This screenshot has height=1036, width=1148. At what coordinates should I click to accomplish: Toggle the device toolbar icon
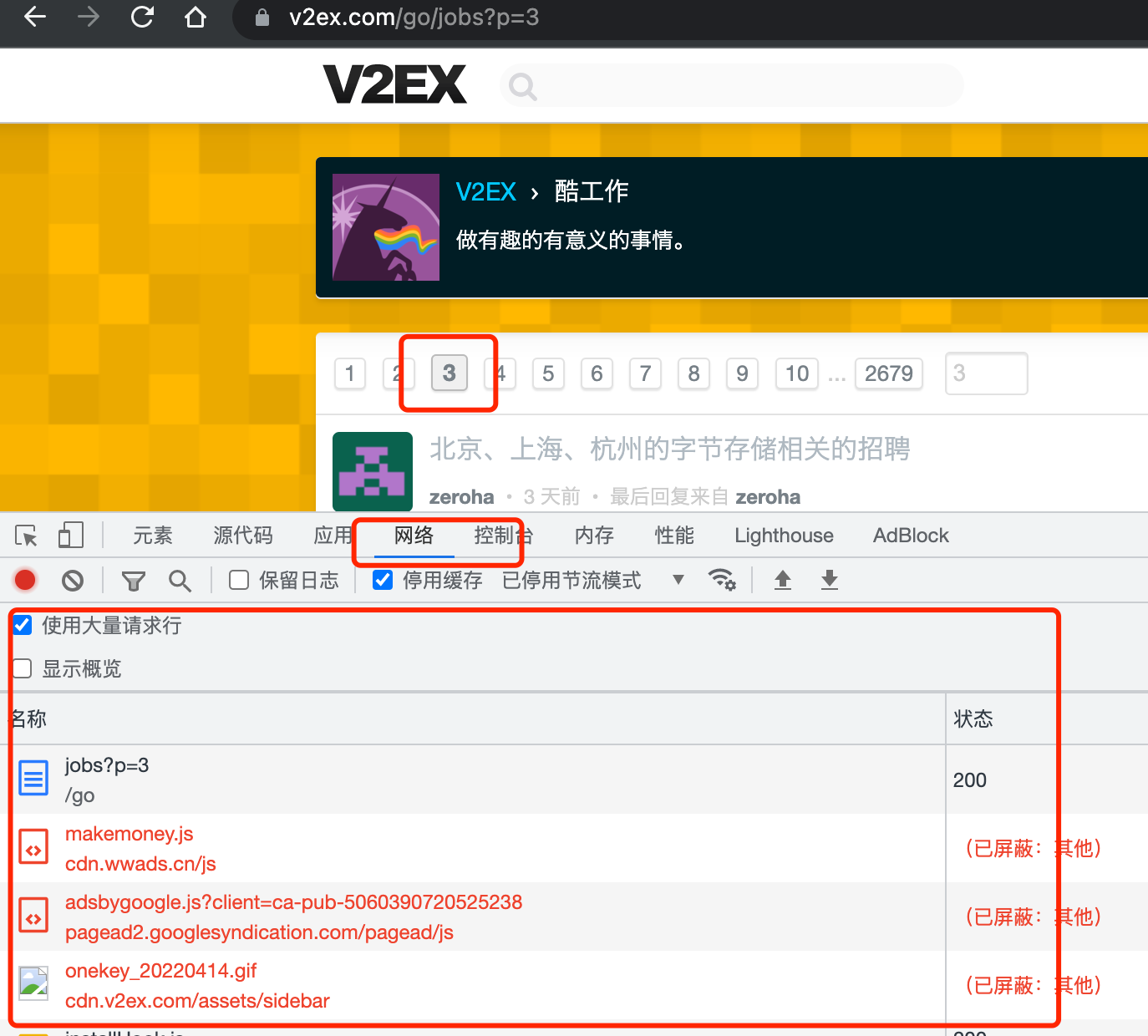point(71,536)
